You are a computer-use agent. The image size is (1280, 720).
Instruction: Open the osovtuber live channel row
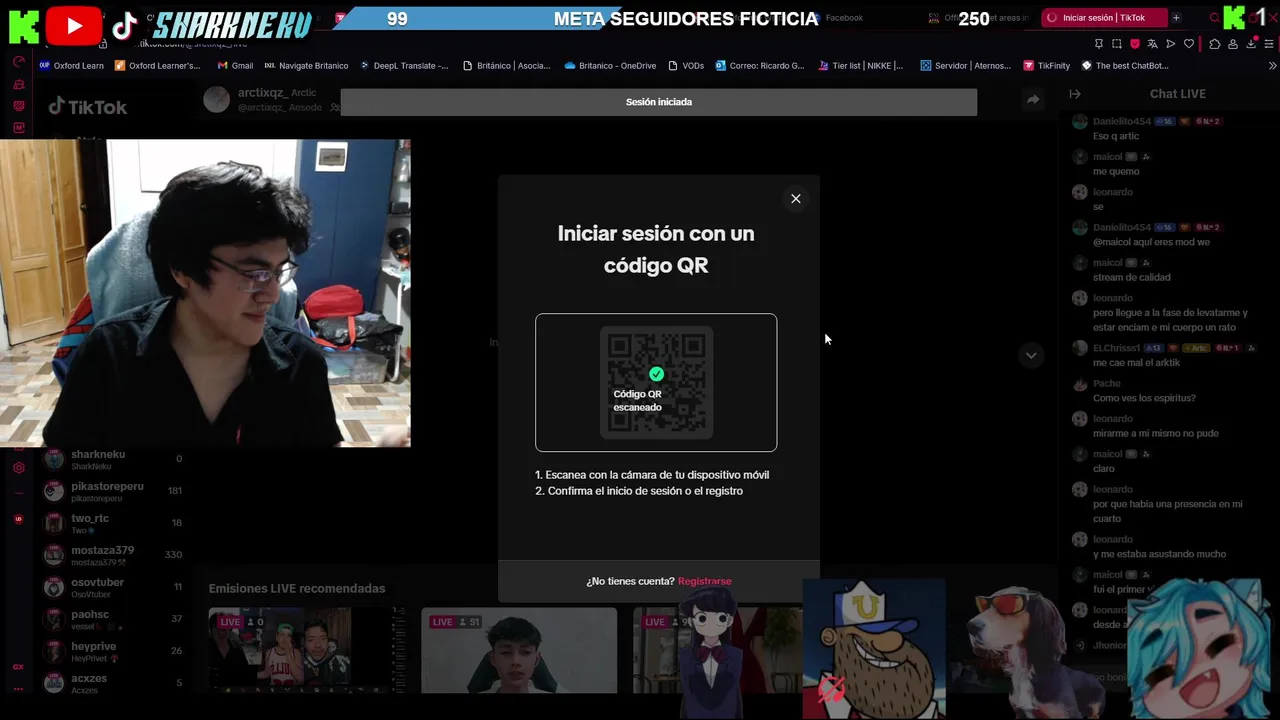point(113,587)
